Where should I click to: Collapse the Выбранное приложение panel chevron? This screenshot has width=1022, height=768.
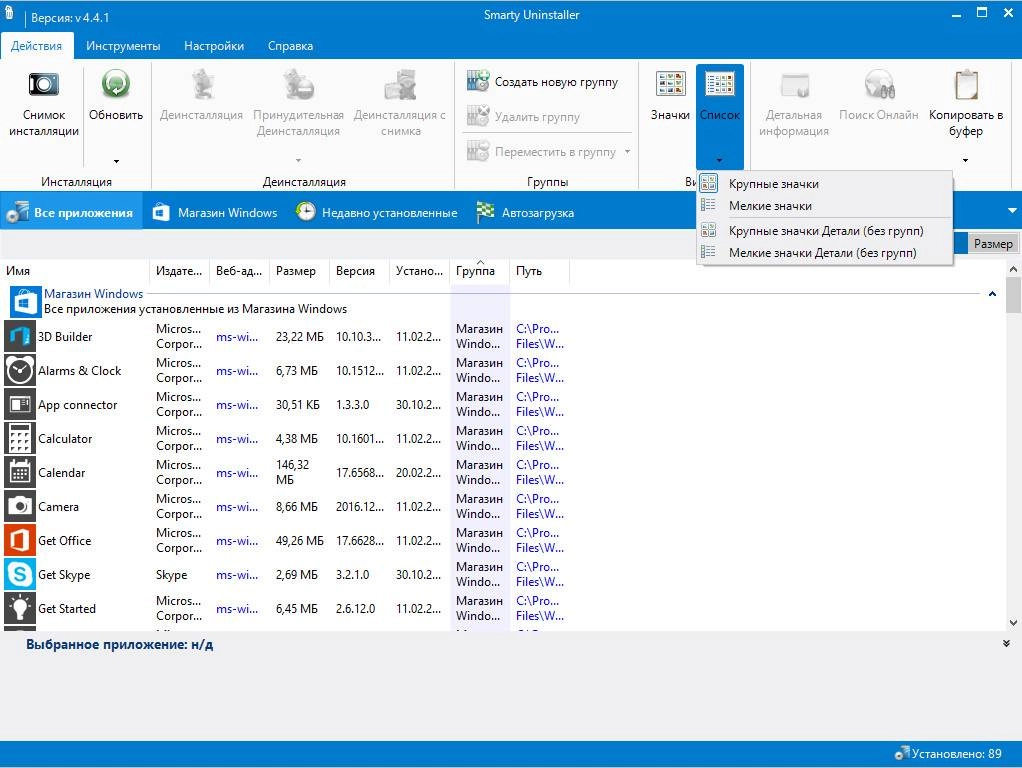coord(1006,643)
